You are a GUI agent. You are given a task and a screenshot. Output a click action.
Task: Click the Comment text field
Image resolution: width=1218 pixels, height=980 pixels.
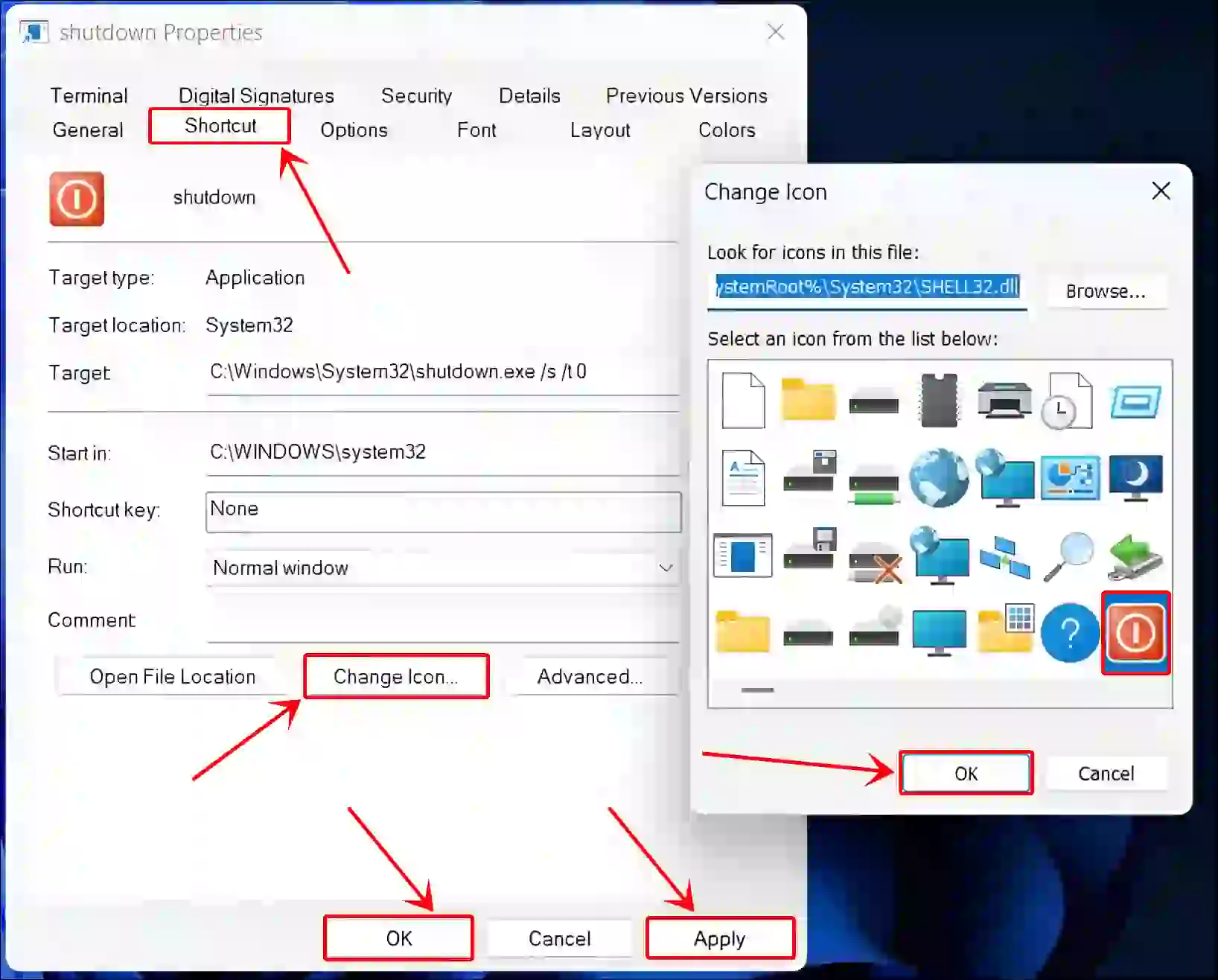[x=443, y=621]
